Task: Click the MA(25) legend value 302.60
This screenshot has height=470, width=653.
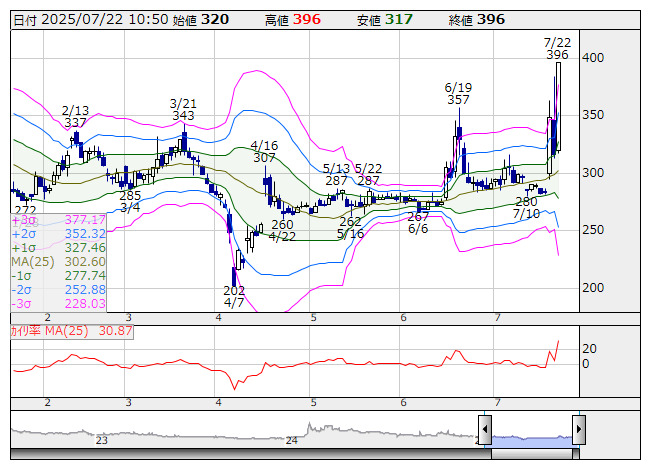Action: click(x=85, y=261)
